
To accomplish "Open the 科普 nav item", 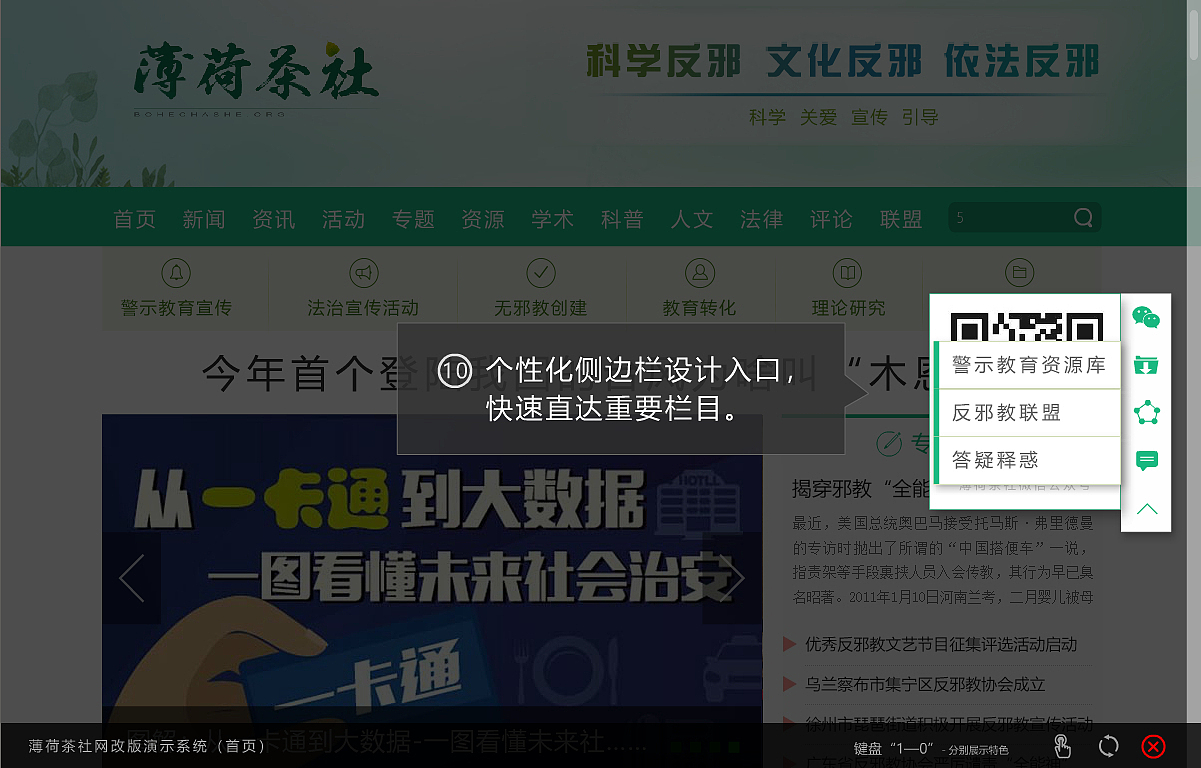I will pos(622,219).
